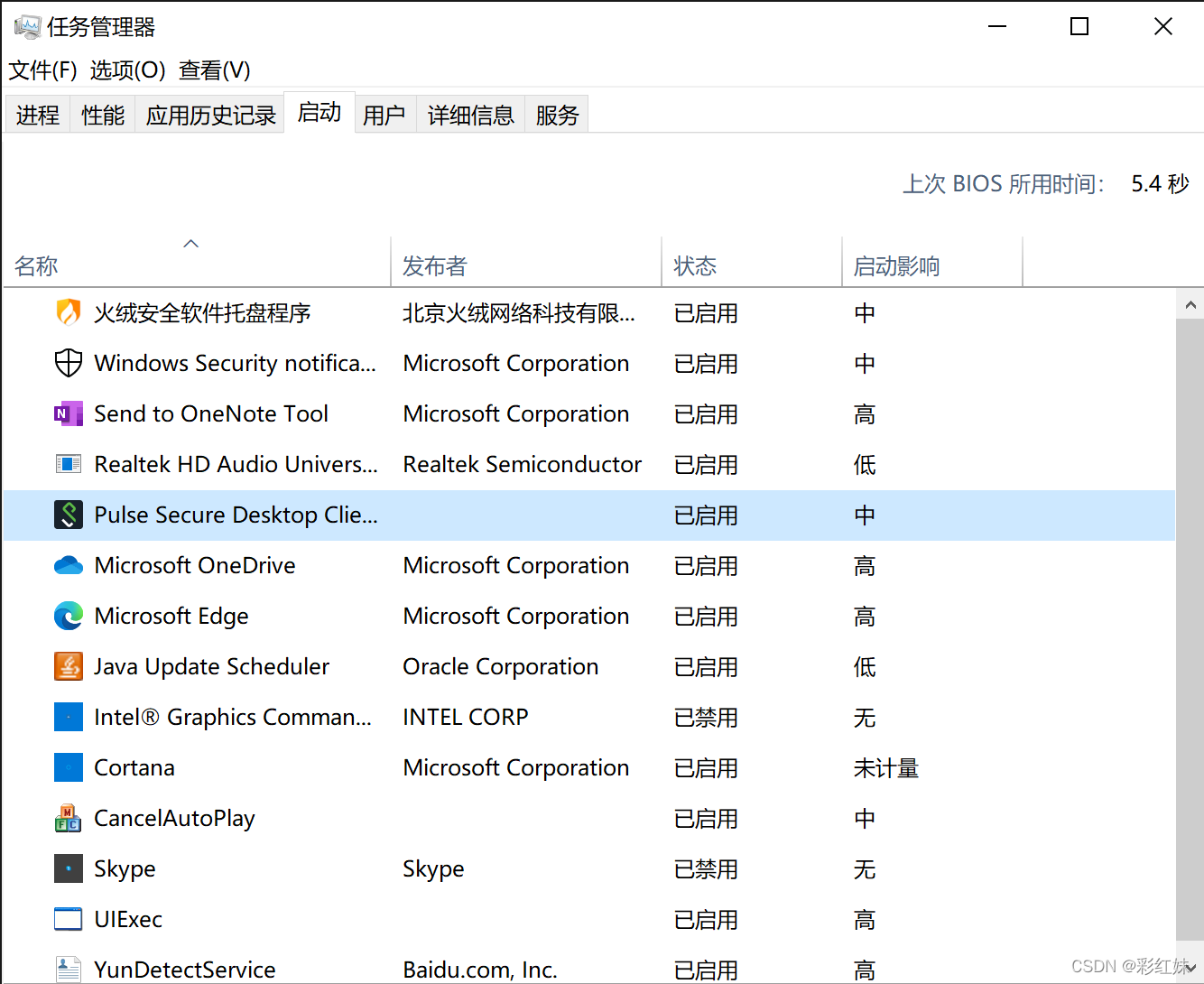Click the Pulse Secure green icon
Screen dimensions: 1204x984
pos(69,515)
